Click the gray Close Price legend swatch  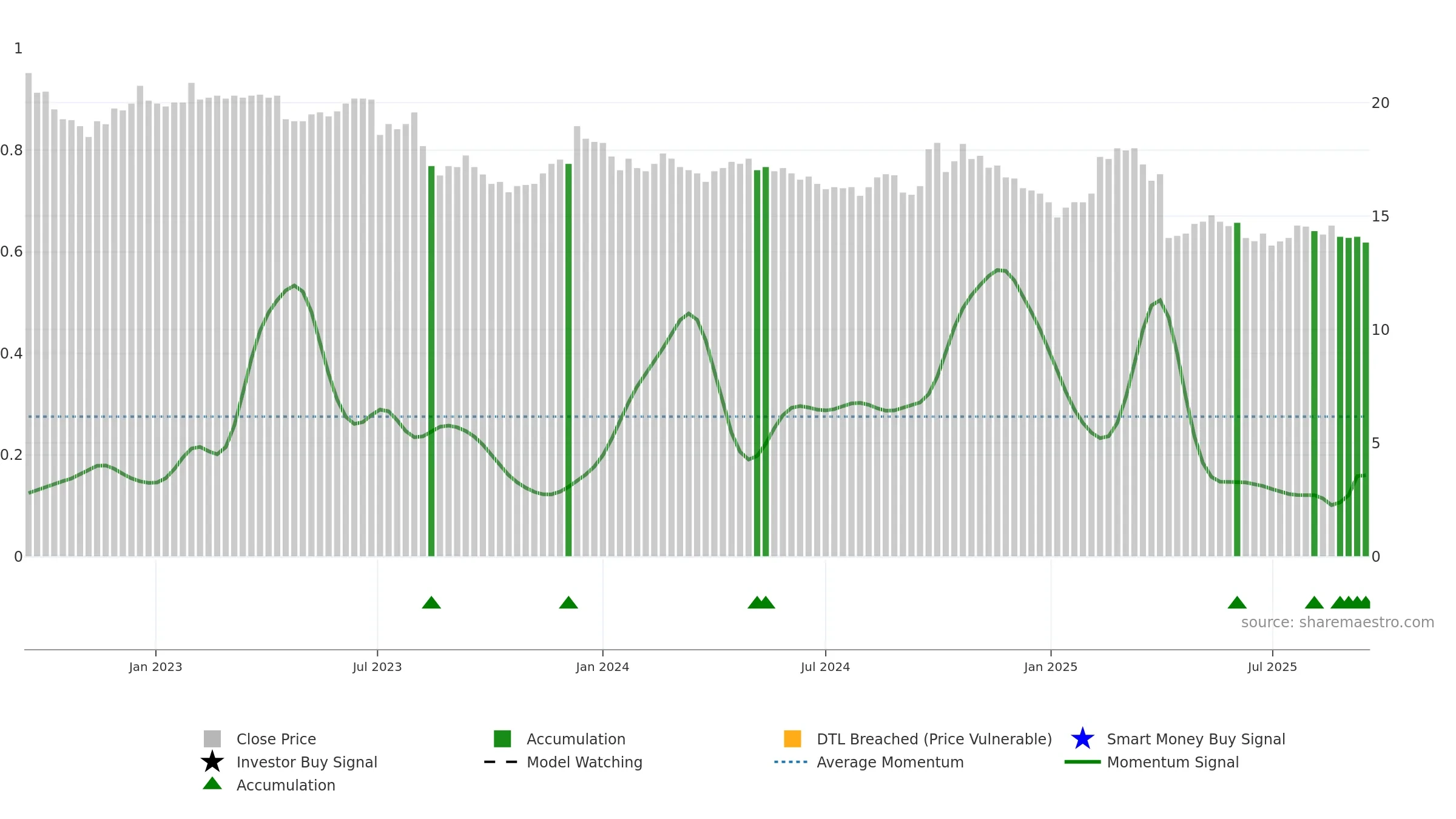[212, 739]
